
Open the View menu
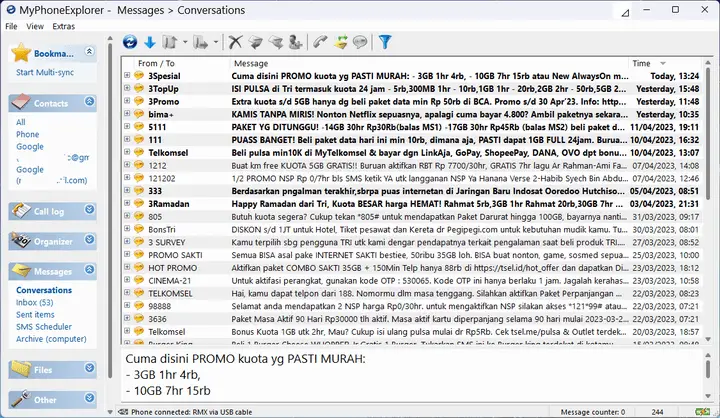coord(35,26)
